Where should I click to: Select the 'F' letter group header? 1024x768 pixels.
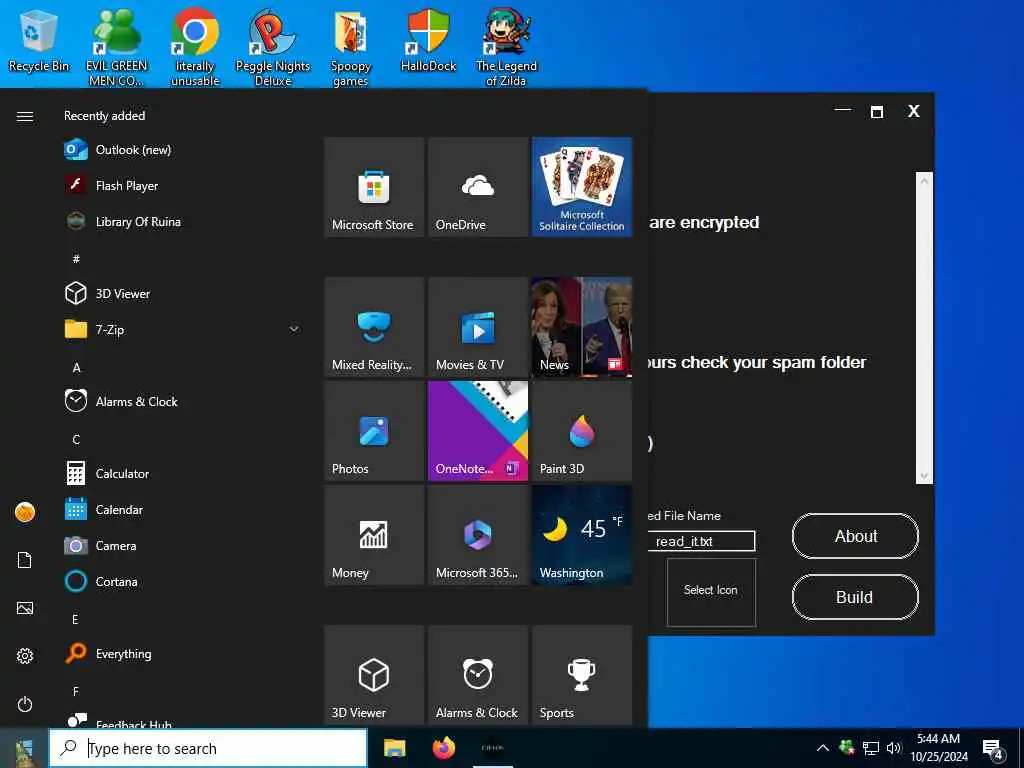(x=75, y=691)
